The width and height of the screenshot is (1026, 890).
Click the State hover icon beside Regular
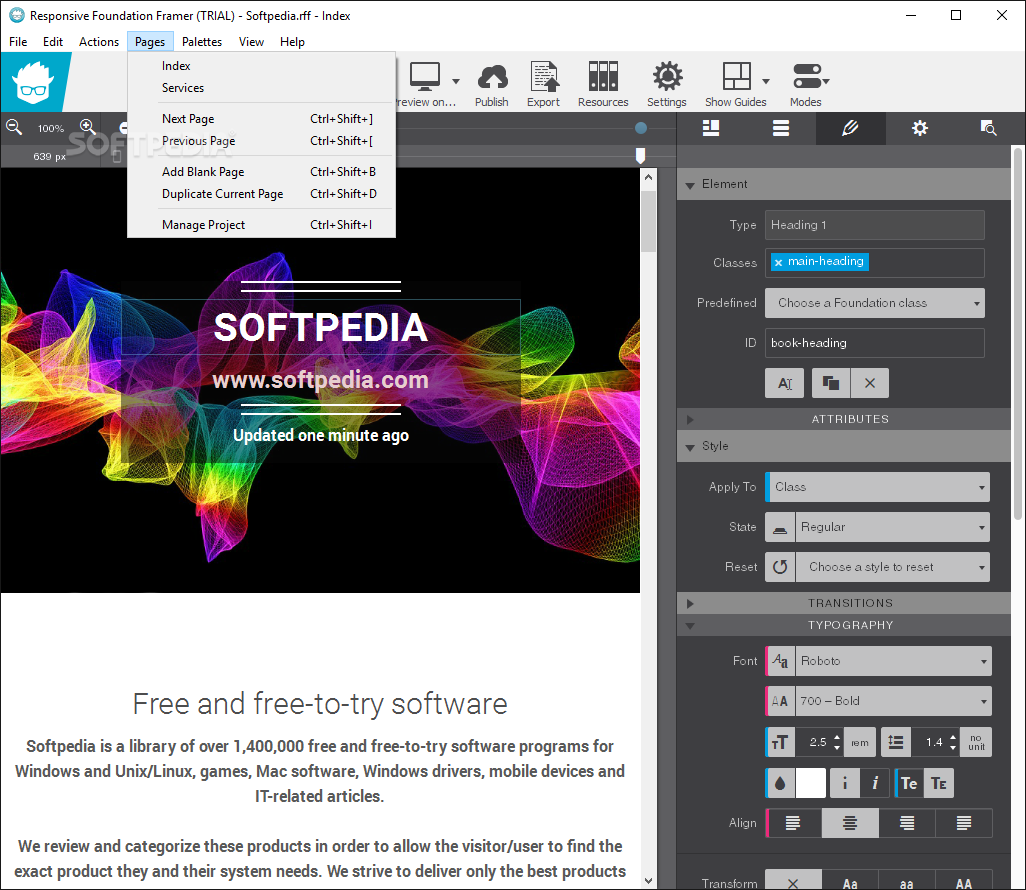[780, 527]
